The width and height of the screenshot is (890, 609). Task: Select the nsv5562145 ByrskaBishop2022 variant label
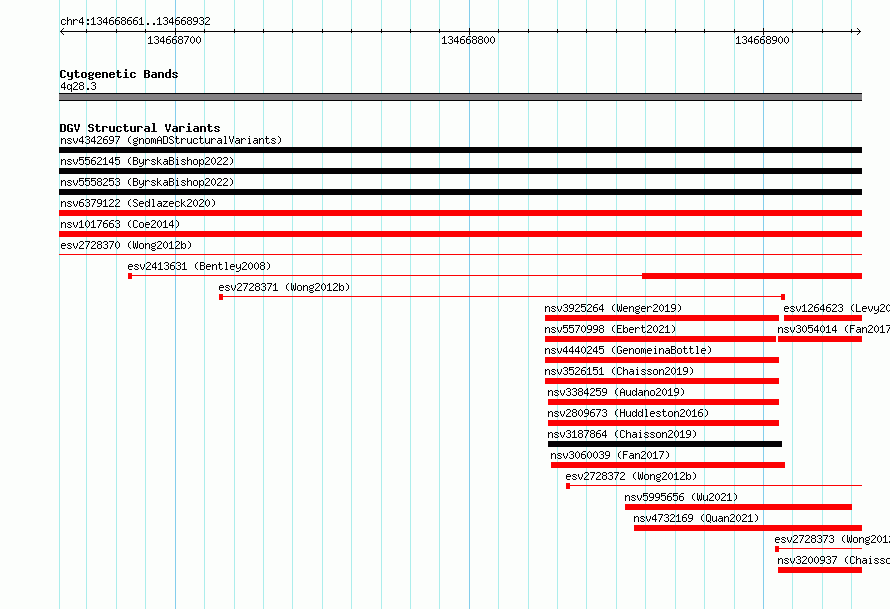(x=147, y=161)
